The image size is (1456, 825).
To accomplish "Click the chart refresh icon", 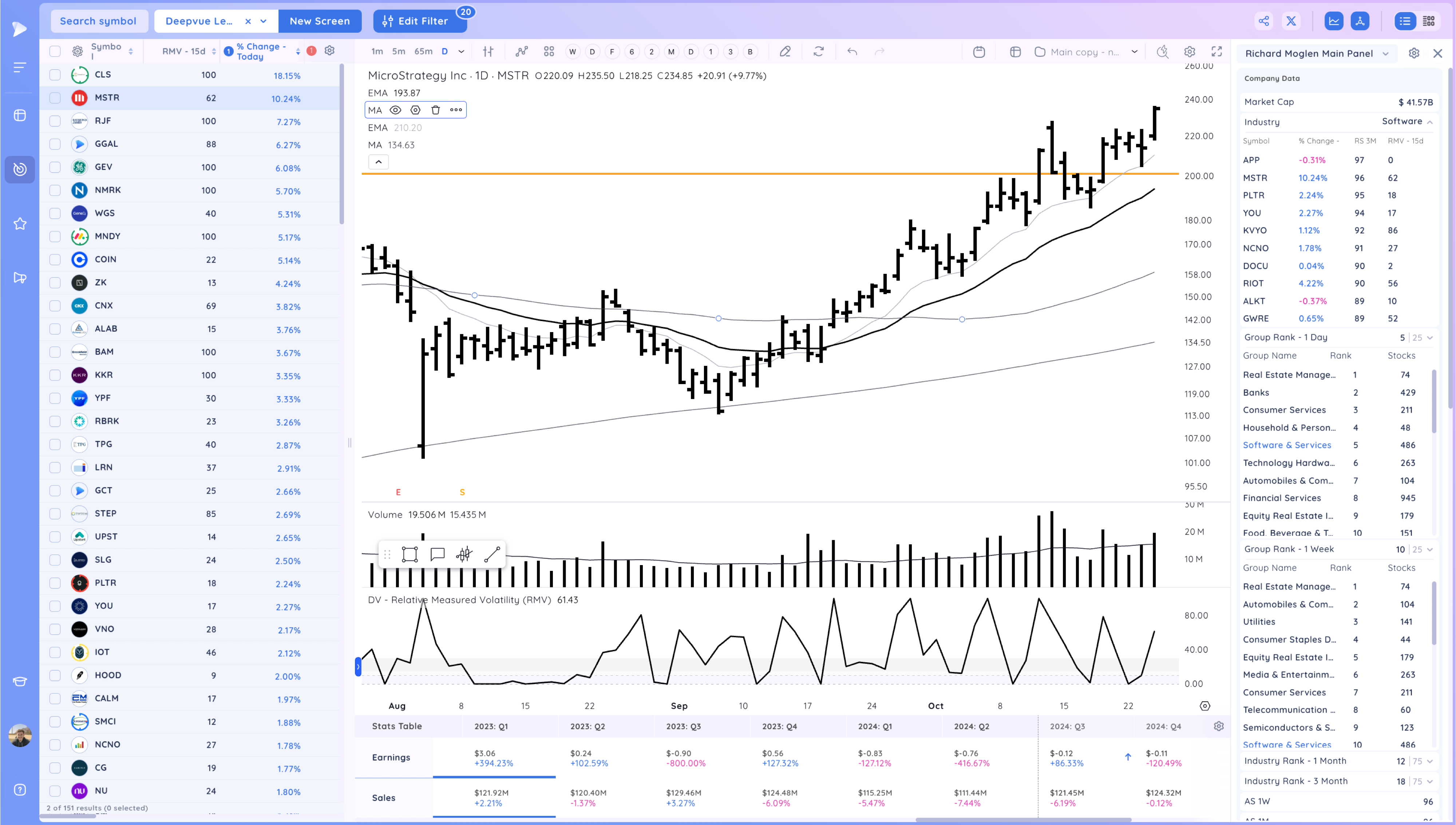I will tap(818, 52).
